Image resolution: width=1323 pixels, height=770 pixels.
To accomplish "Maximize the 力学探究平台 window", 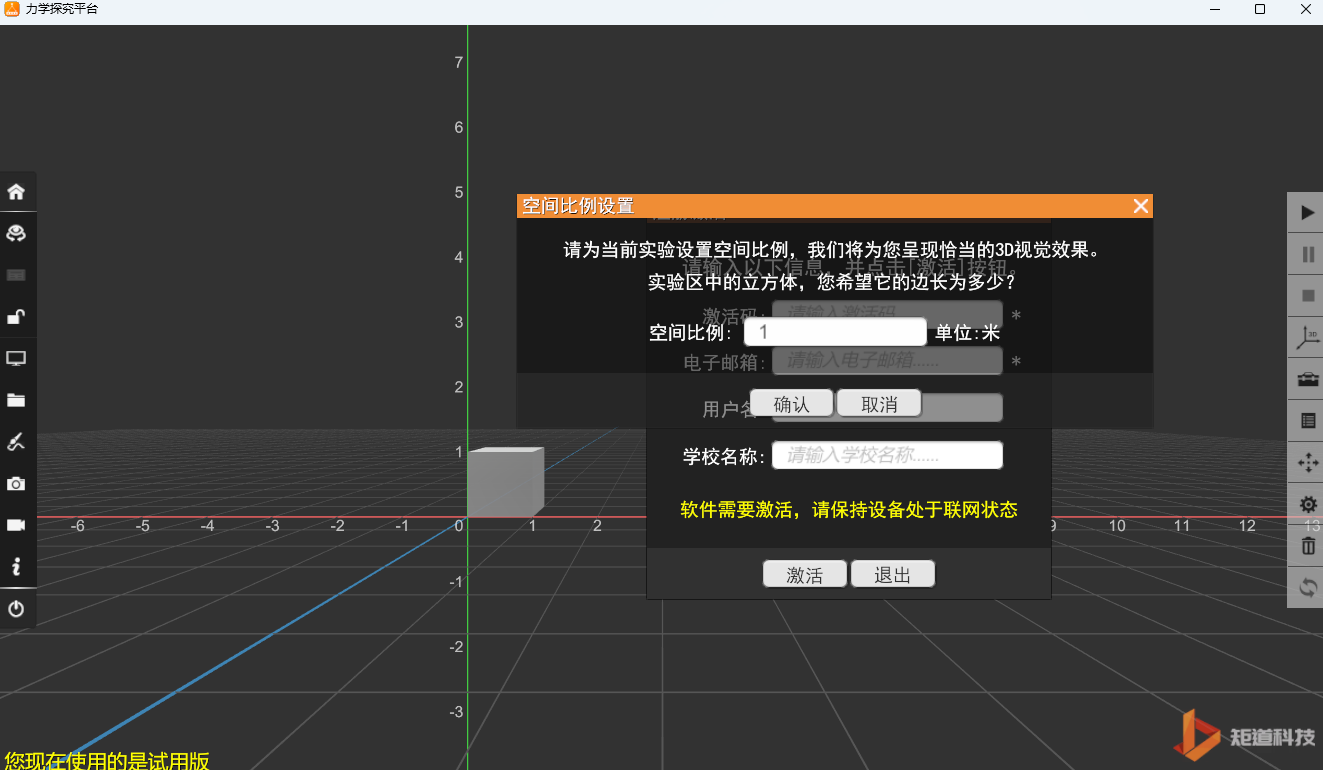I will (x=1260, y=9).
